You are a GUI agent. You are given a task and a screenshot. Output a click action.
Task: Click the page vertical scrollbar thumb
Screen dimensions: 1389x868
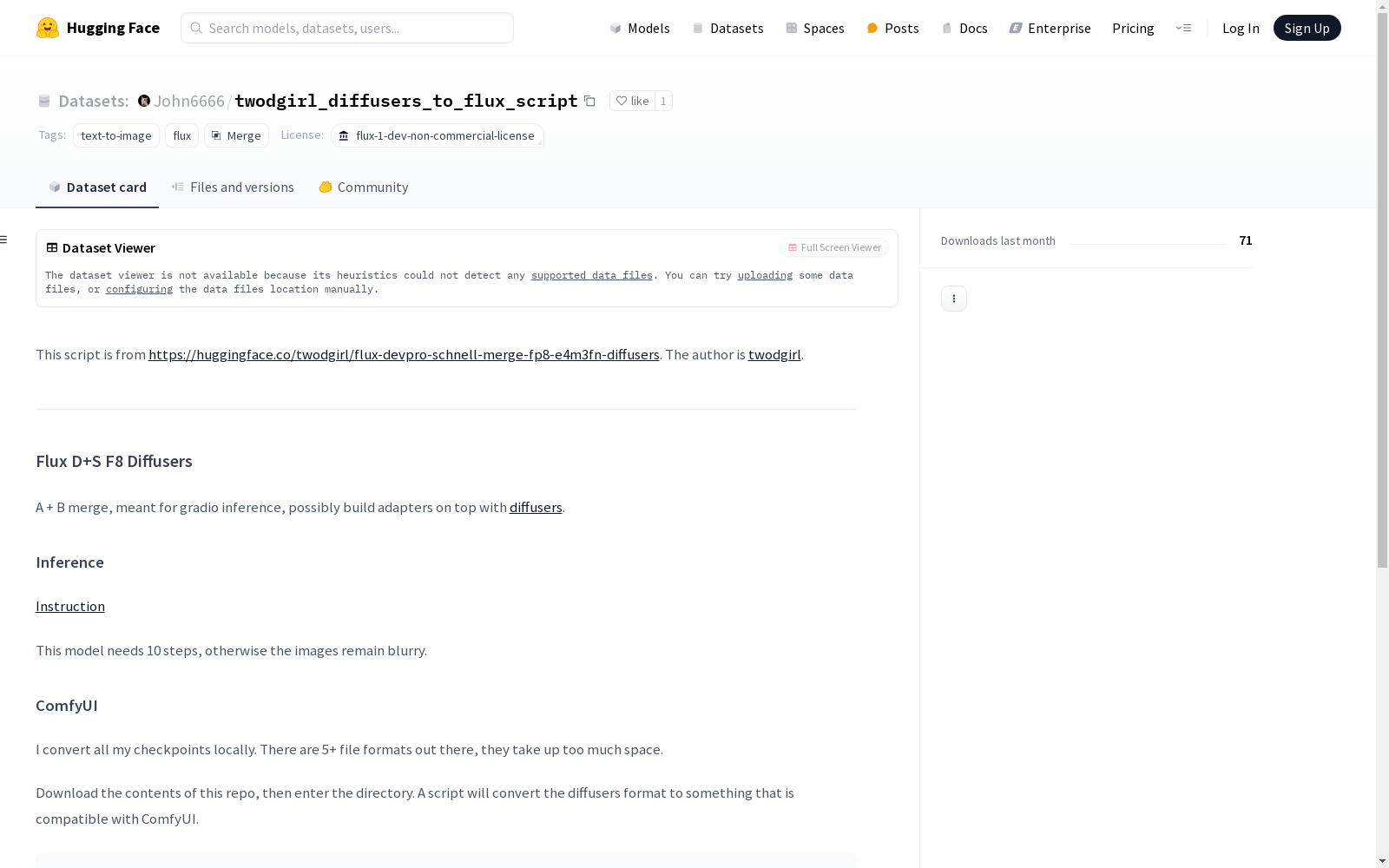pyautogui.click(x=1383, y=291)
